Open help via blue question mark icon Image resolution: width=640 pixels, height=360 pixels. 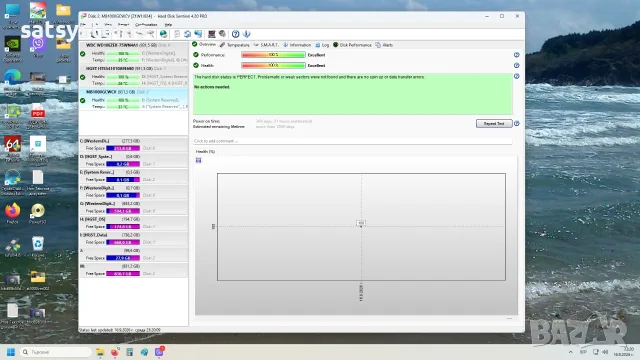236,34
